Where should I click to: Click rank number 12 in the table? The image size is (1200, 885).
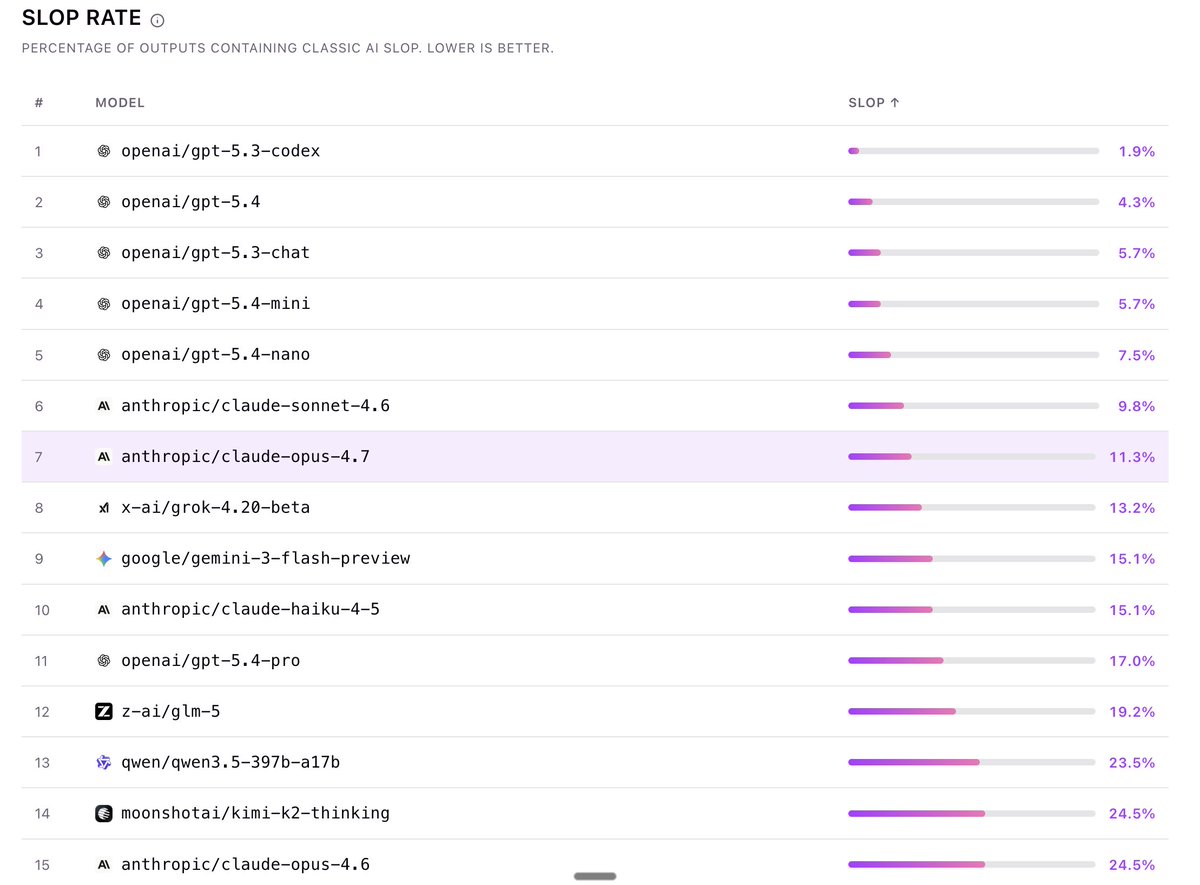42,712
